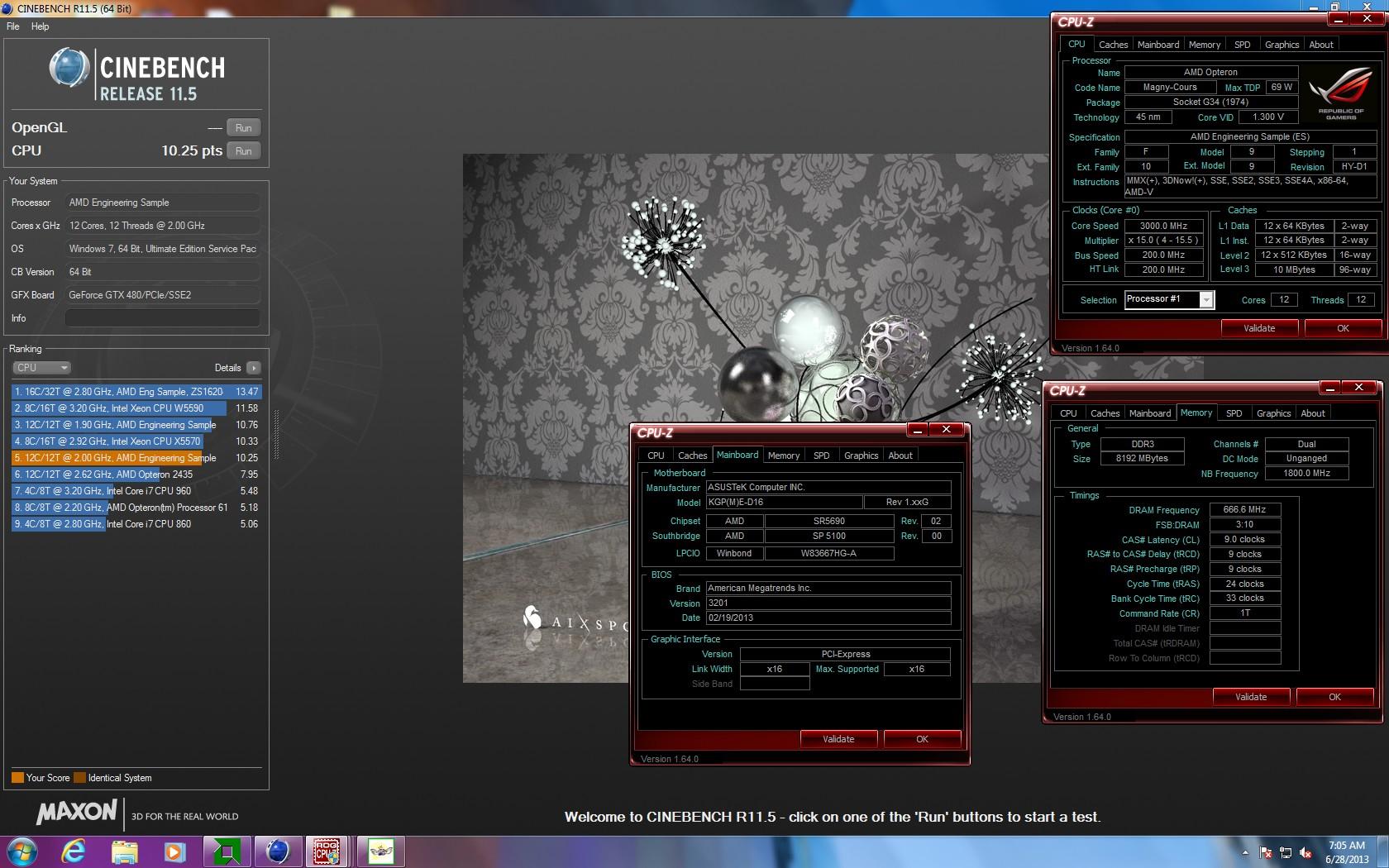Click the Cinebench sphere logo

[69, 68]
